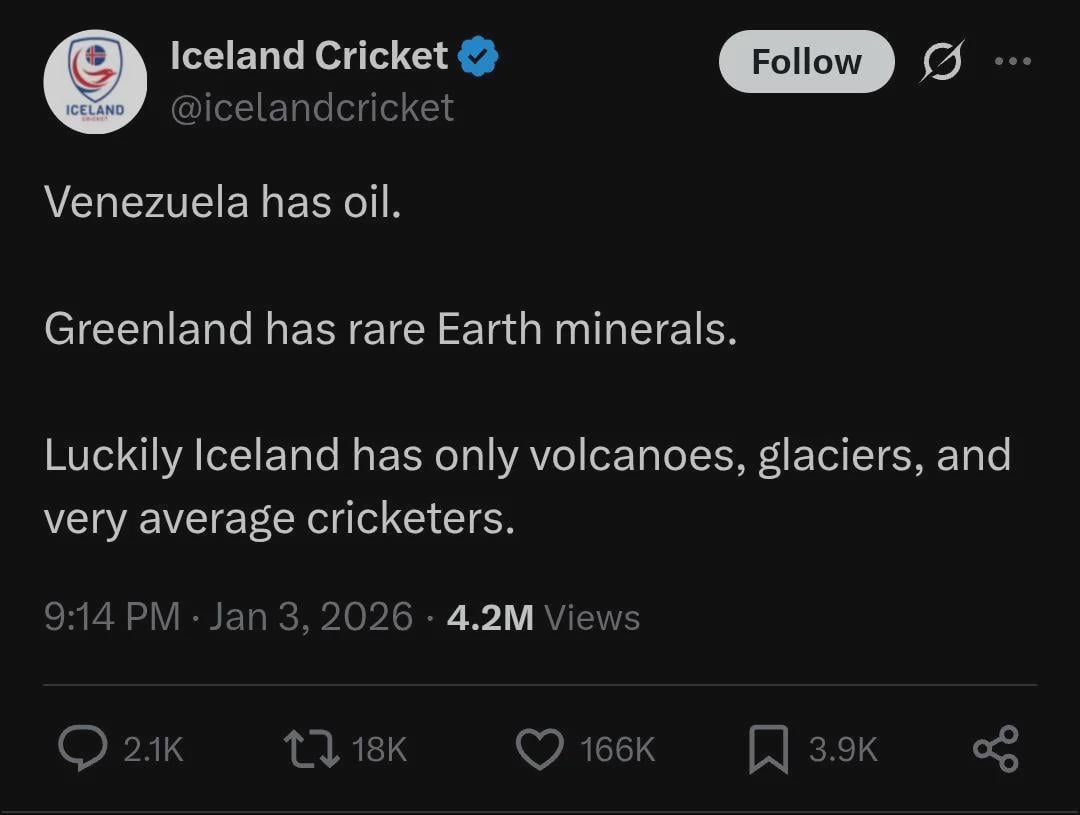Open the three-dot more options menu

pos(1012,61)
